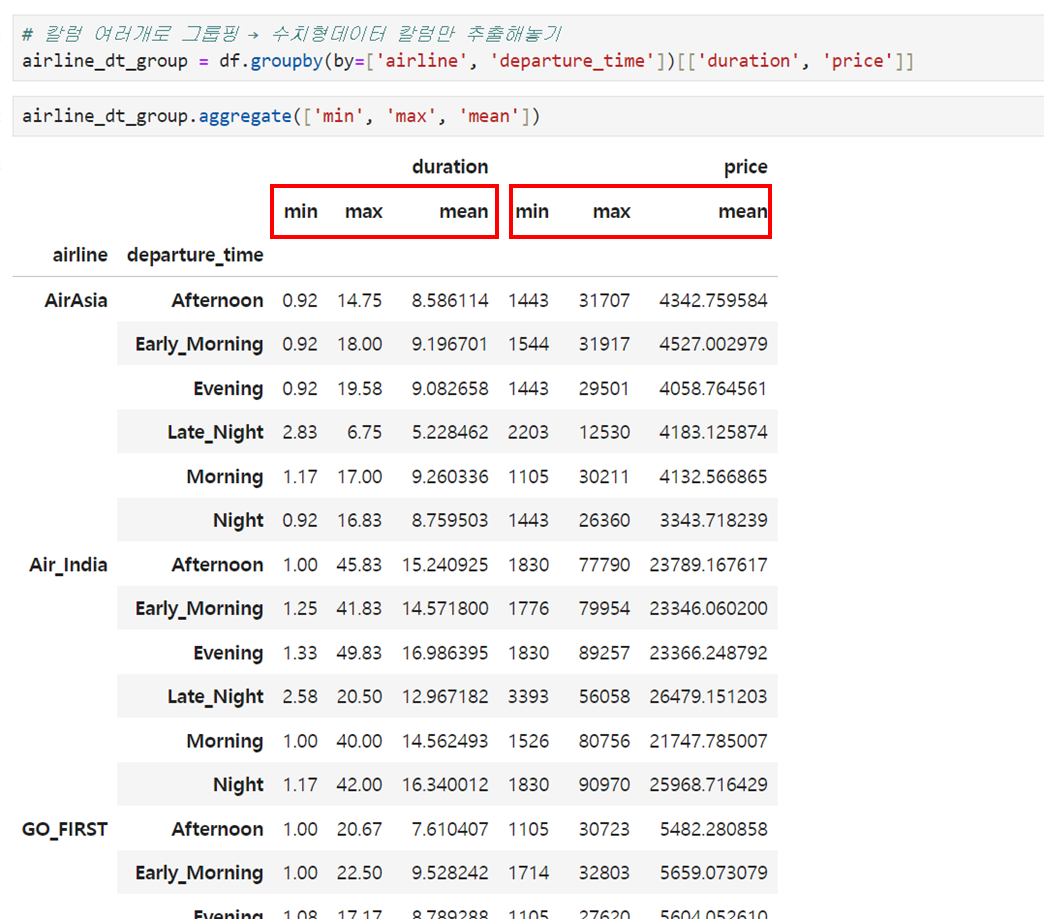1044x919 pixels.
Task: Click the duration mean value 16.986395
Action: 445,653
